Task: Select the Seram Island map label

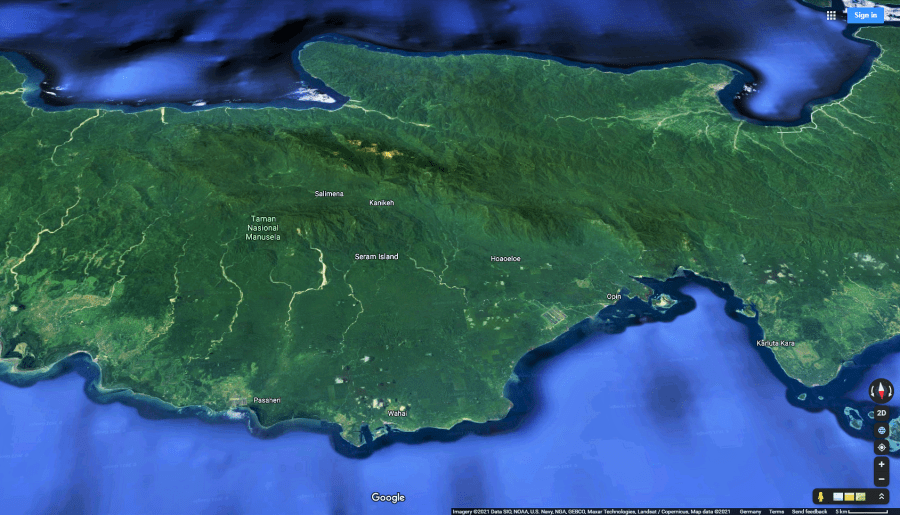Action: (376, 257)
